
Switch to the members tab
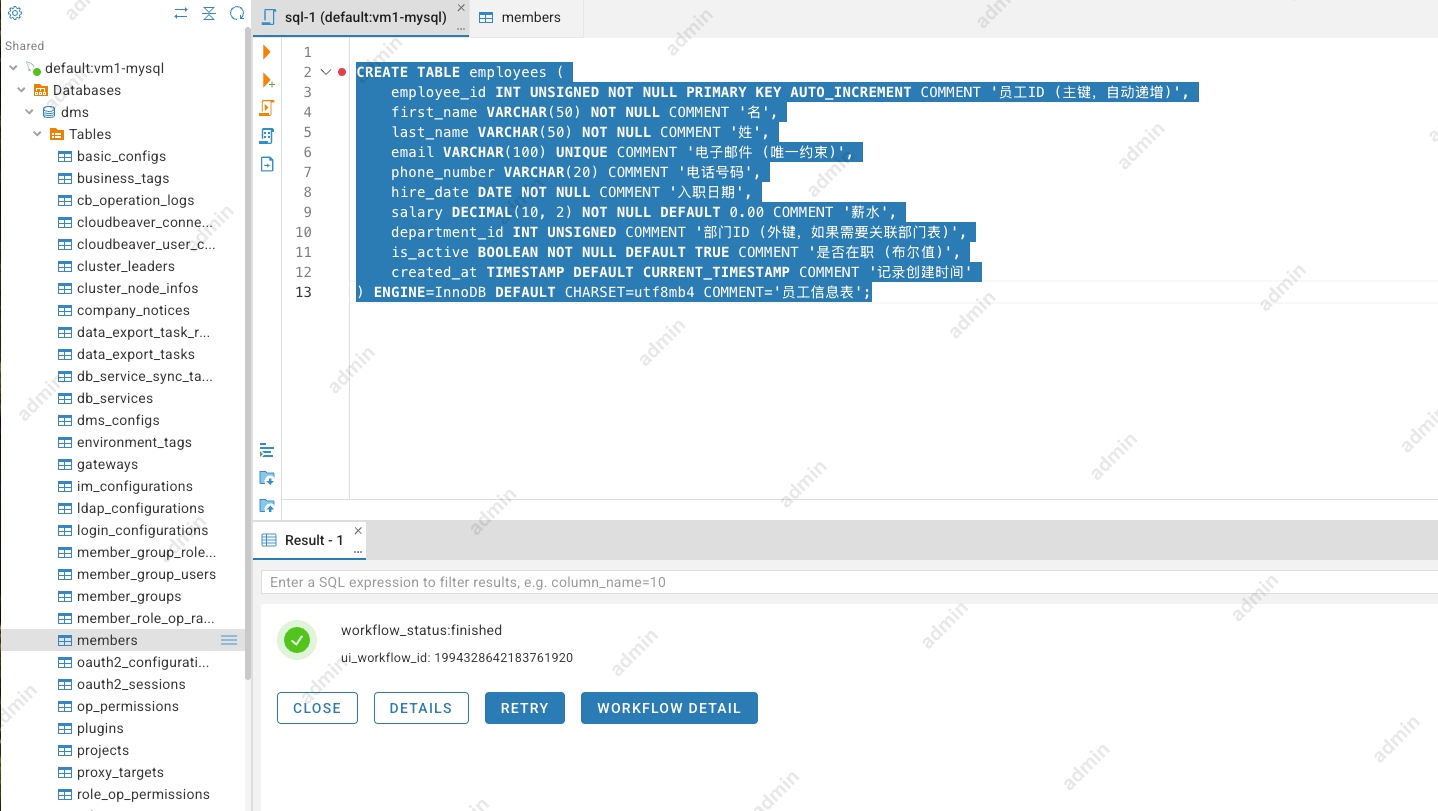(x=520, y=17)
